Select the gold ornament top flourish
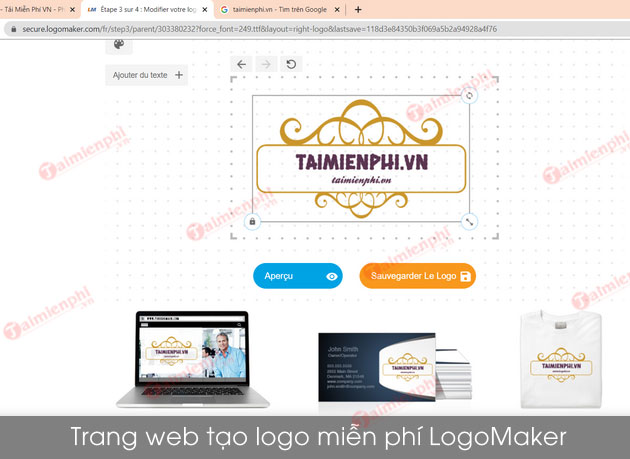630x459 pixels. pyautogui.click(x=361, y=123)
